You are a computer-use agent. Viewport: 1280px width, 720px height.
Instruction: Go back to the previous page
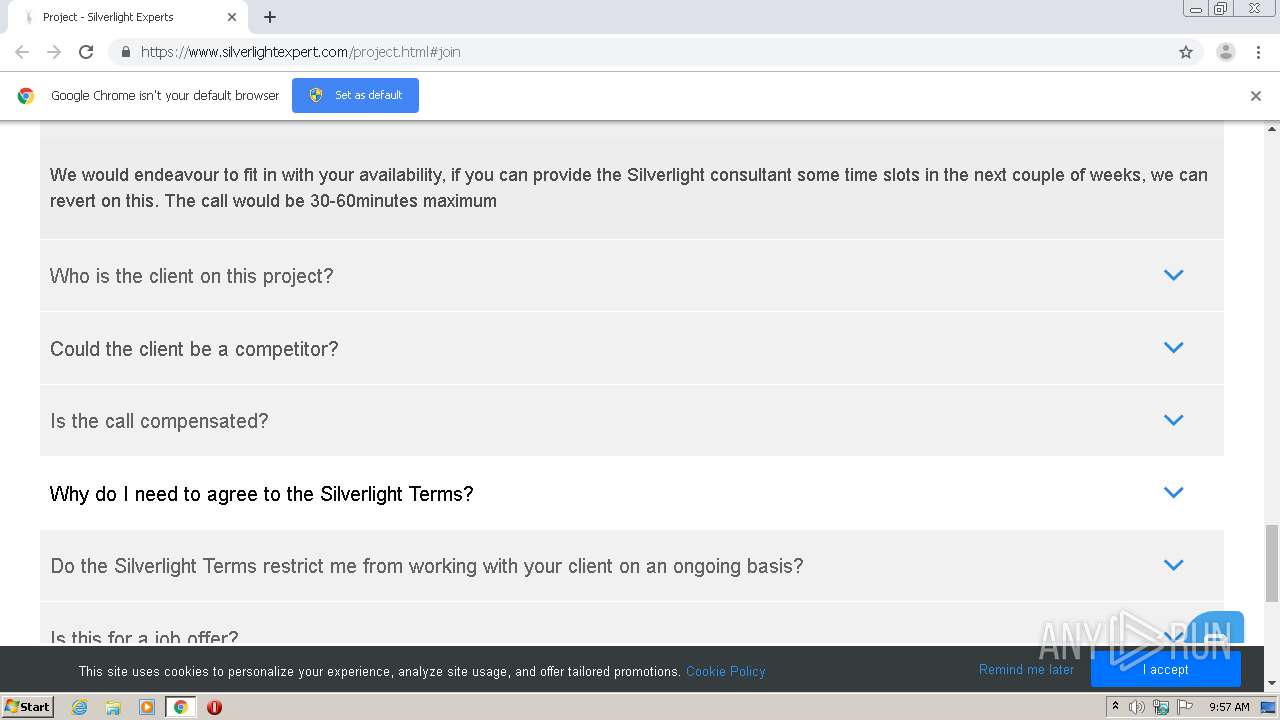[x=22, y=52]
